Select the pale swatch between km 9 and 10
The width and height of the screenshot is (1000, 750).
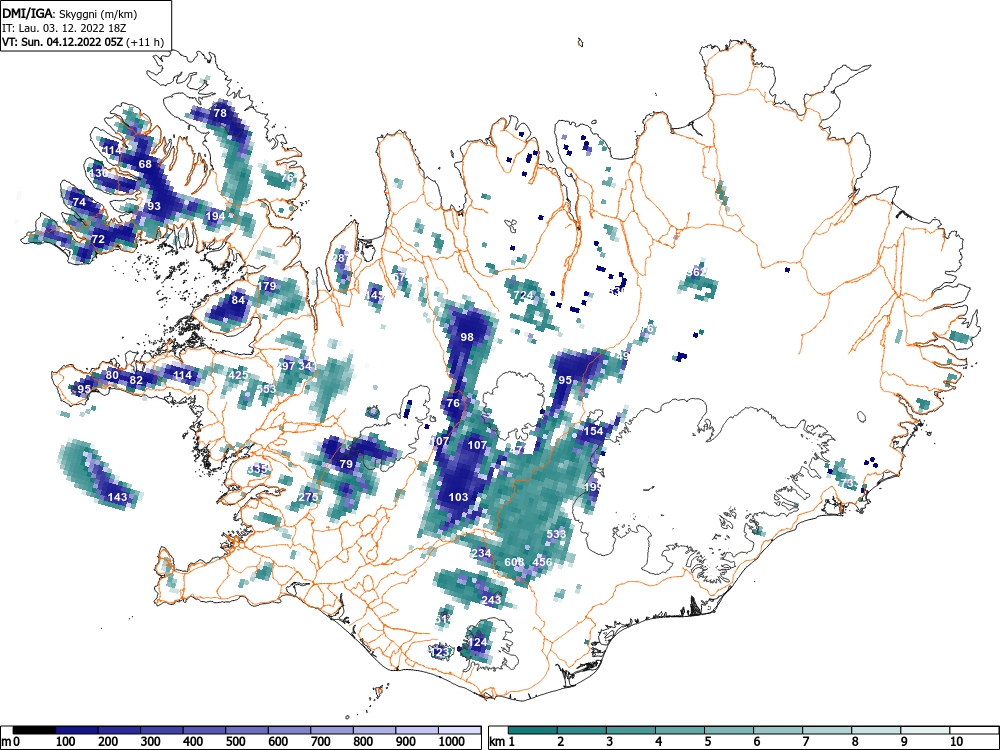point(925,730)
